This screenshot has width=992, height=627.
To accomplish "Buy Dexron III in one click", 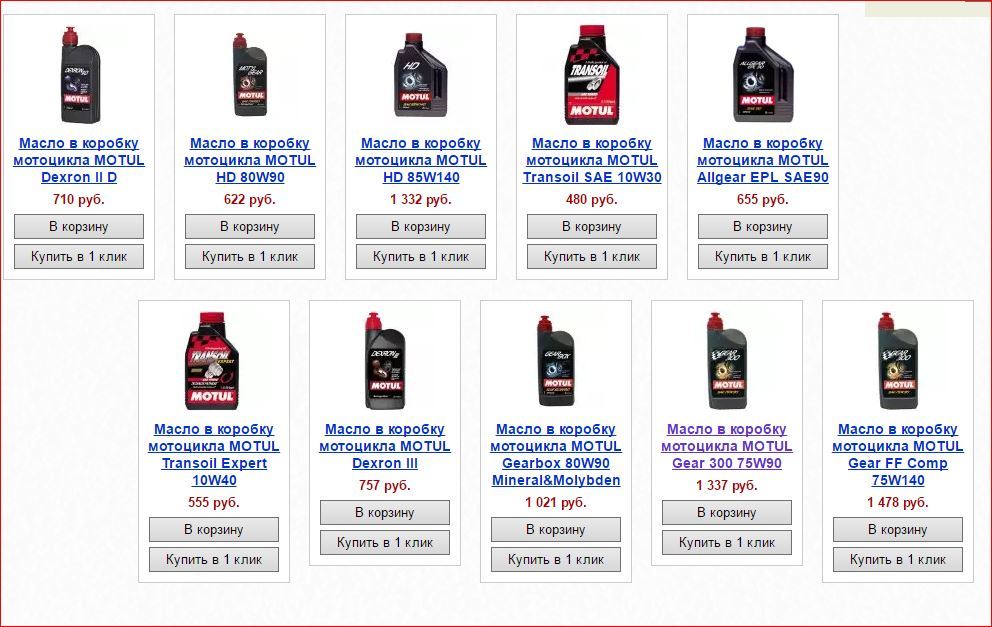I will coord(385,542).
